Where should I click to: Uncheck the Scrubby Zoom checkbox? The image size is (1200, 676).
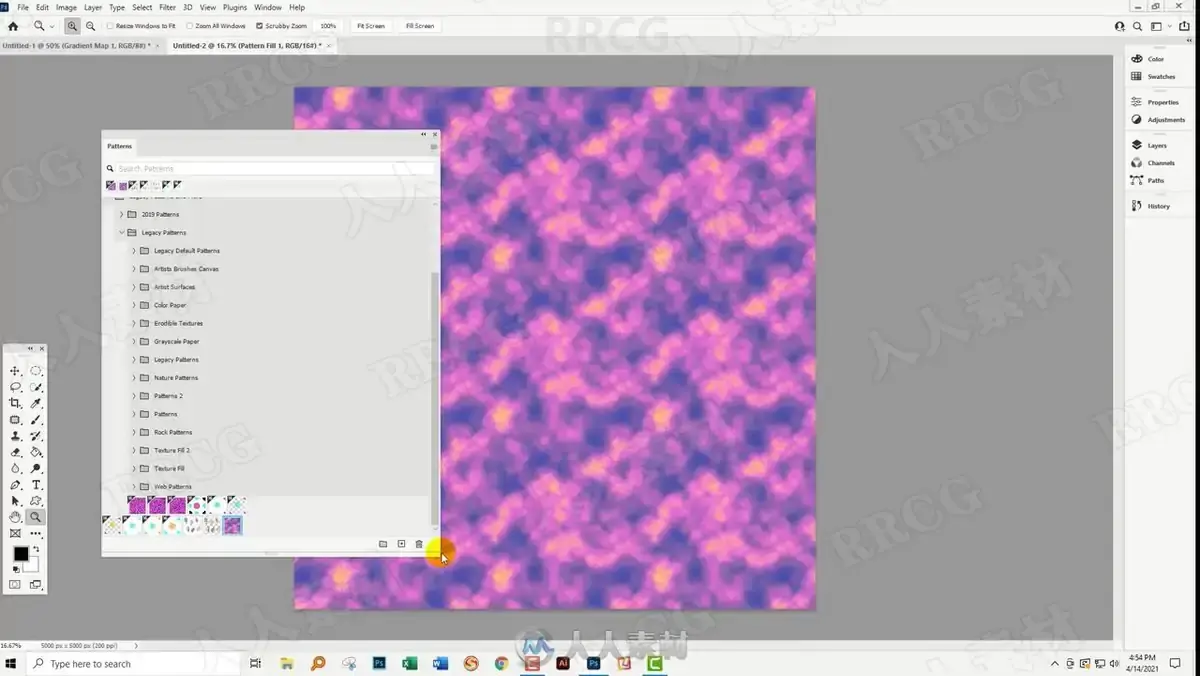[260, 26]
